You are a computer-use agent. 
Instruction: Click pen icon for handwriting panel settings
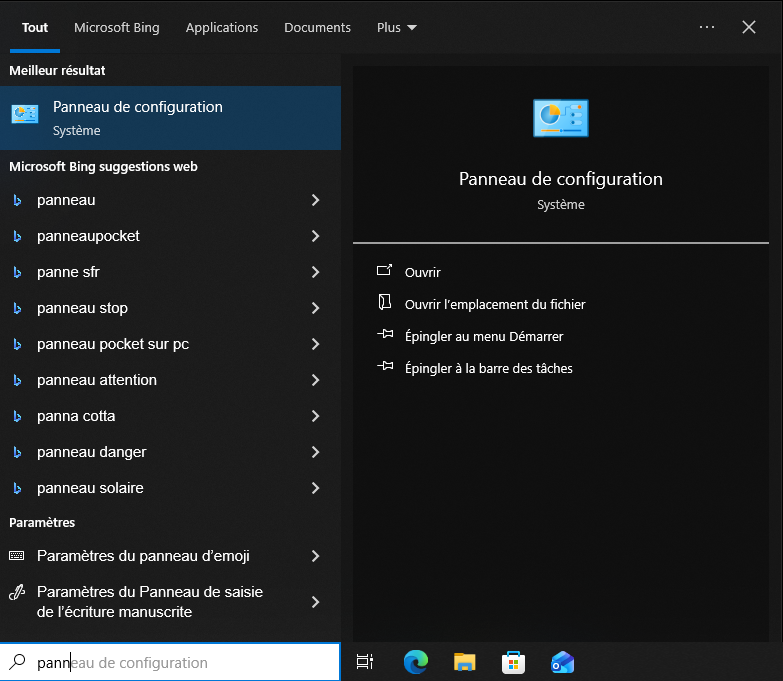tap(17, 593)
